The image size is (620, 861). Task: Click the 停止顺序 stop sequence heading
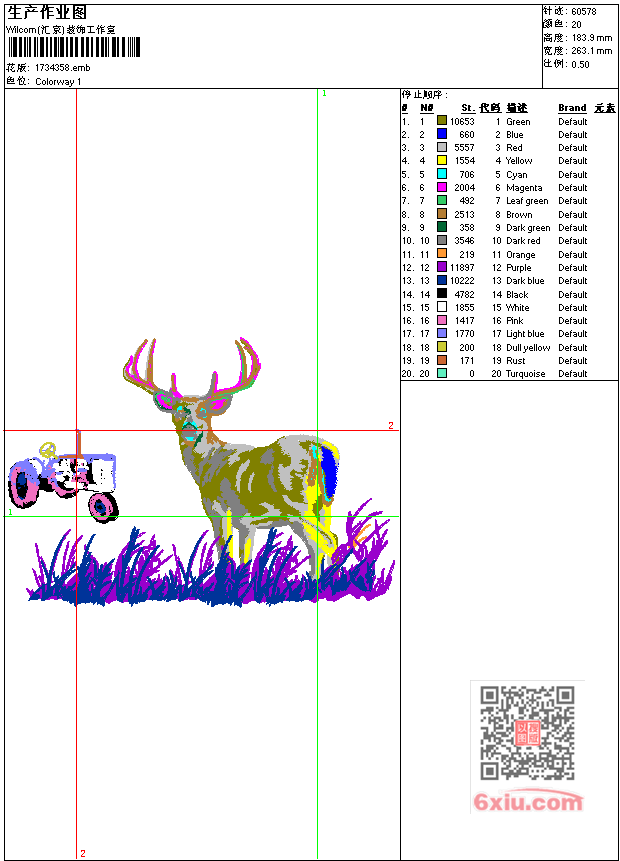coord(424,94)
